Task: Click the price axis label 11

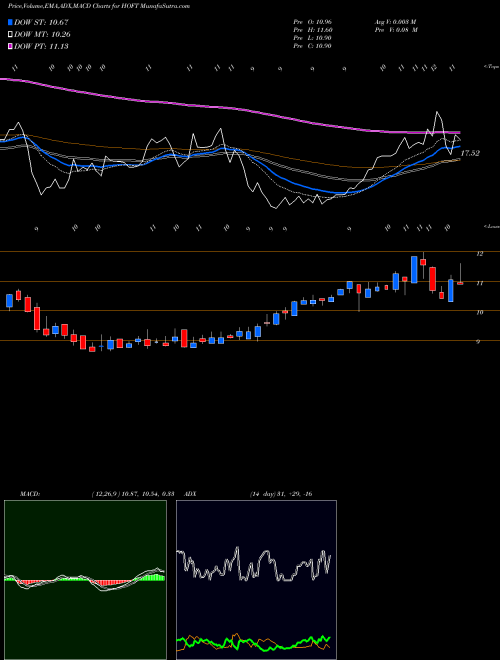Action: 479,284
